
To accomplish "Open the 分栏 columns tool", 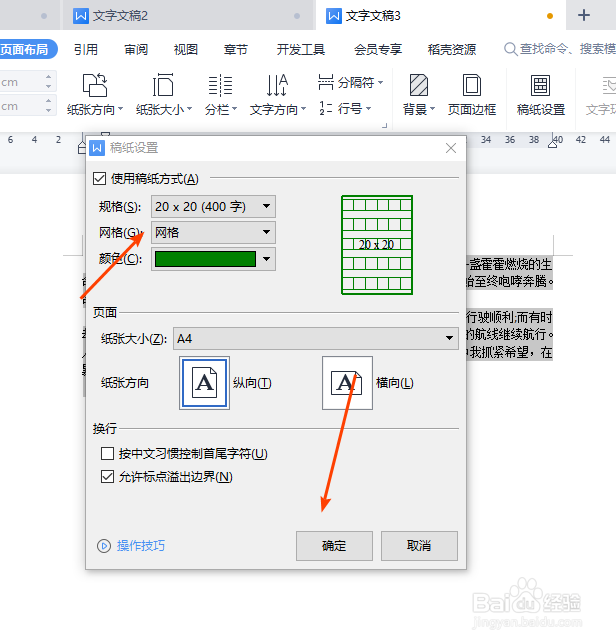I will [221, 94].
